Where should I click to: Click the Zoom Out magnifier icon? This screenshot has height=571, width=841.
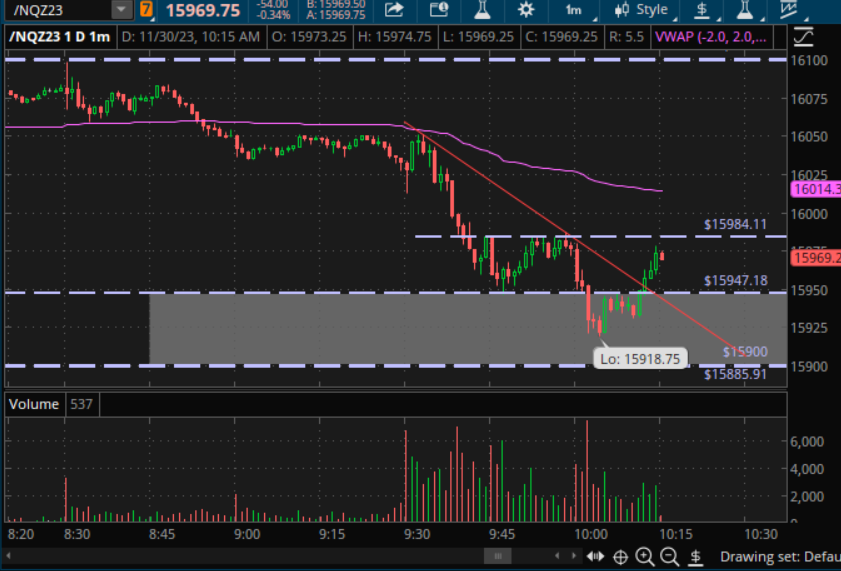[x=669, y=557]
